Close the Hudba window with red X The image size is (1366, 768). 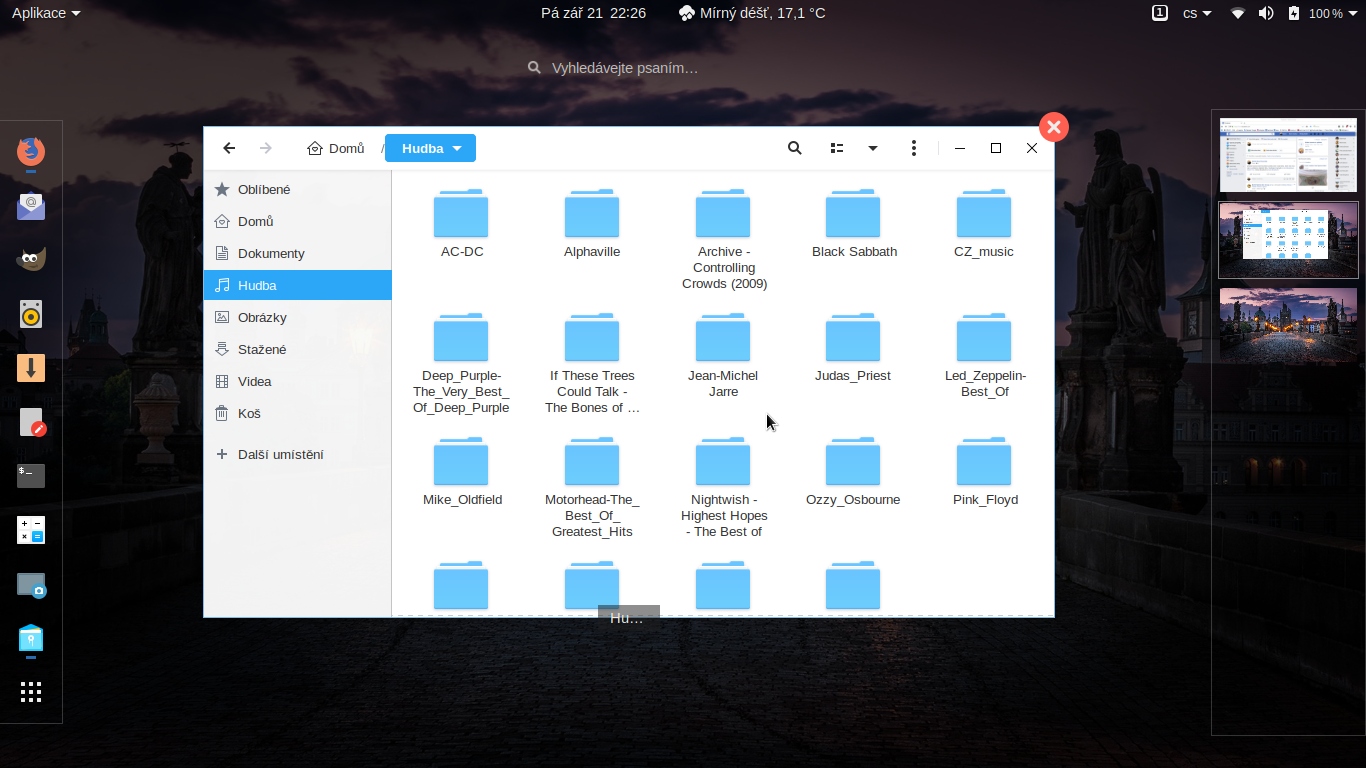tap(1054, 127)
